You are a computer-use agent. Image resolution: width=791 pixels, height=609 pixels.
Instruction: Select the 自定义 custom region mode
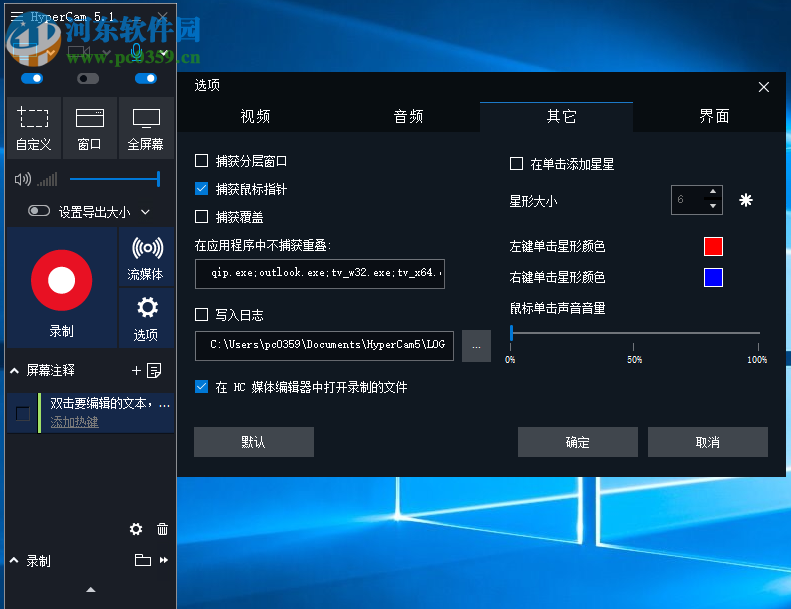click(33, 128)
